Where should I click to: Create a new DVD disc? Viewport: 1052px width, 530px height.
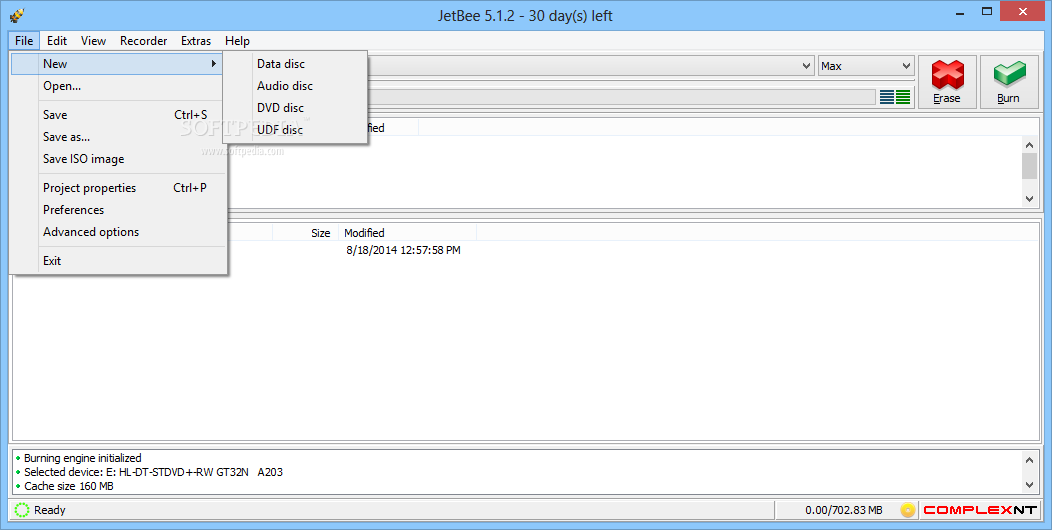point(295,108)
